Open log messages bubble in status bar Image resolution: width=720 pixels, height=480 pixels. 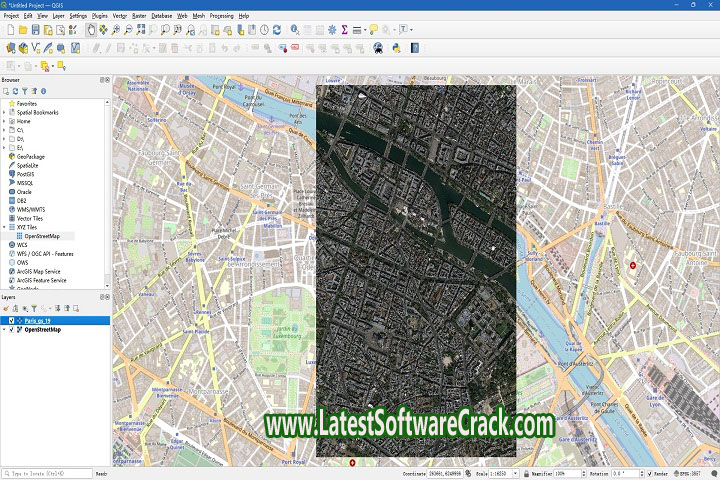[x=714, y=474]
